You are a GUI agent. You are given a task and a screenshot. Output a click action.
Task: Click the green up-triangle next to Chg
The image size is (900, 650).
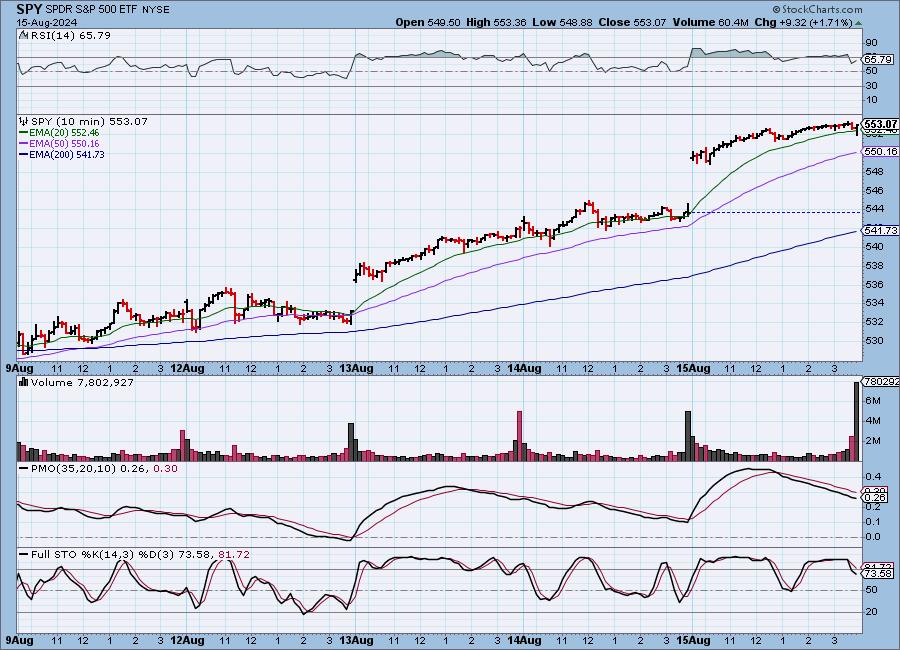(858, 23)
